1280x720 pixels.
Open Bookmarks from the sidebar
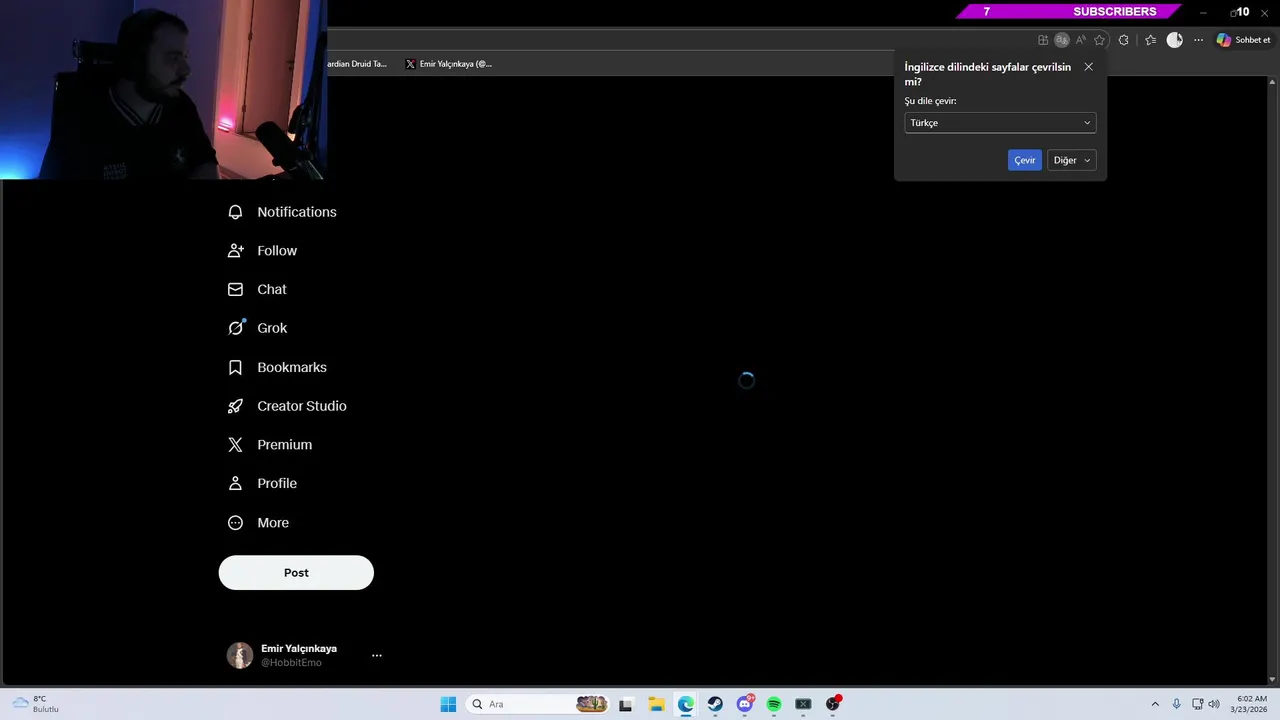pos(278,367)
